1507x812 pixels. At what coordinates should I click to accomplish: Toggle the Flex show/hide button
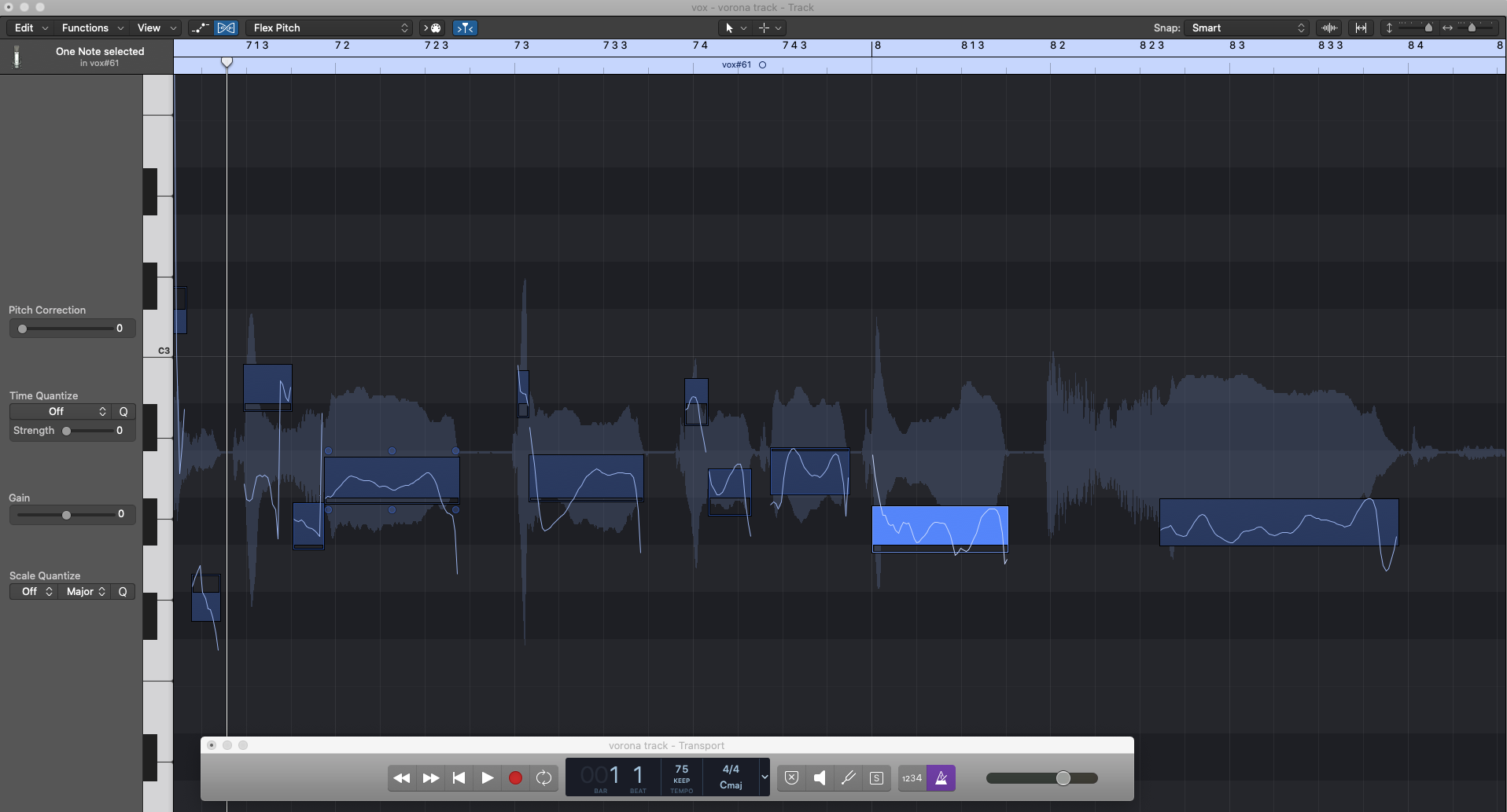tap(227, 28)
